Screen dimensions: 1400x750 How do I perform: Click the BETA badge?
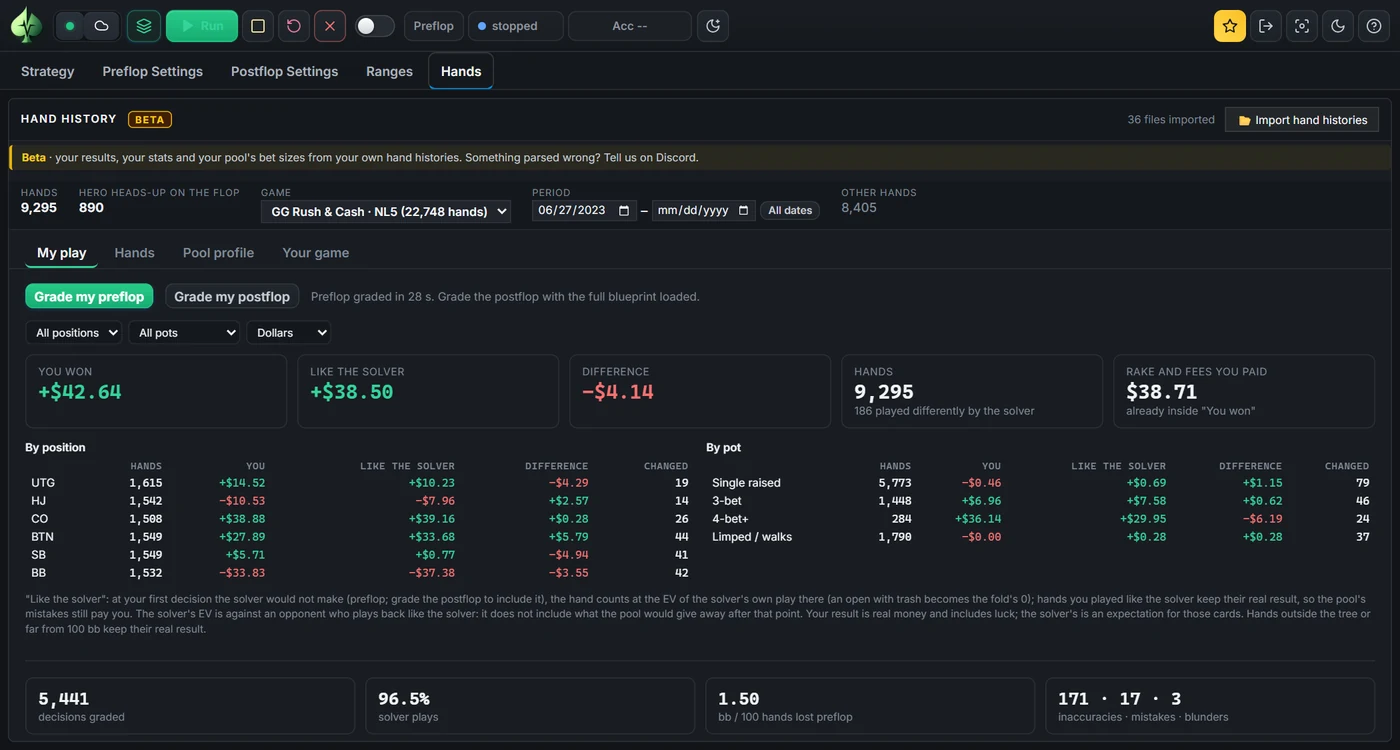point(150,119)
